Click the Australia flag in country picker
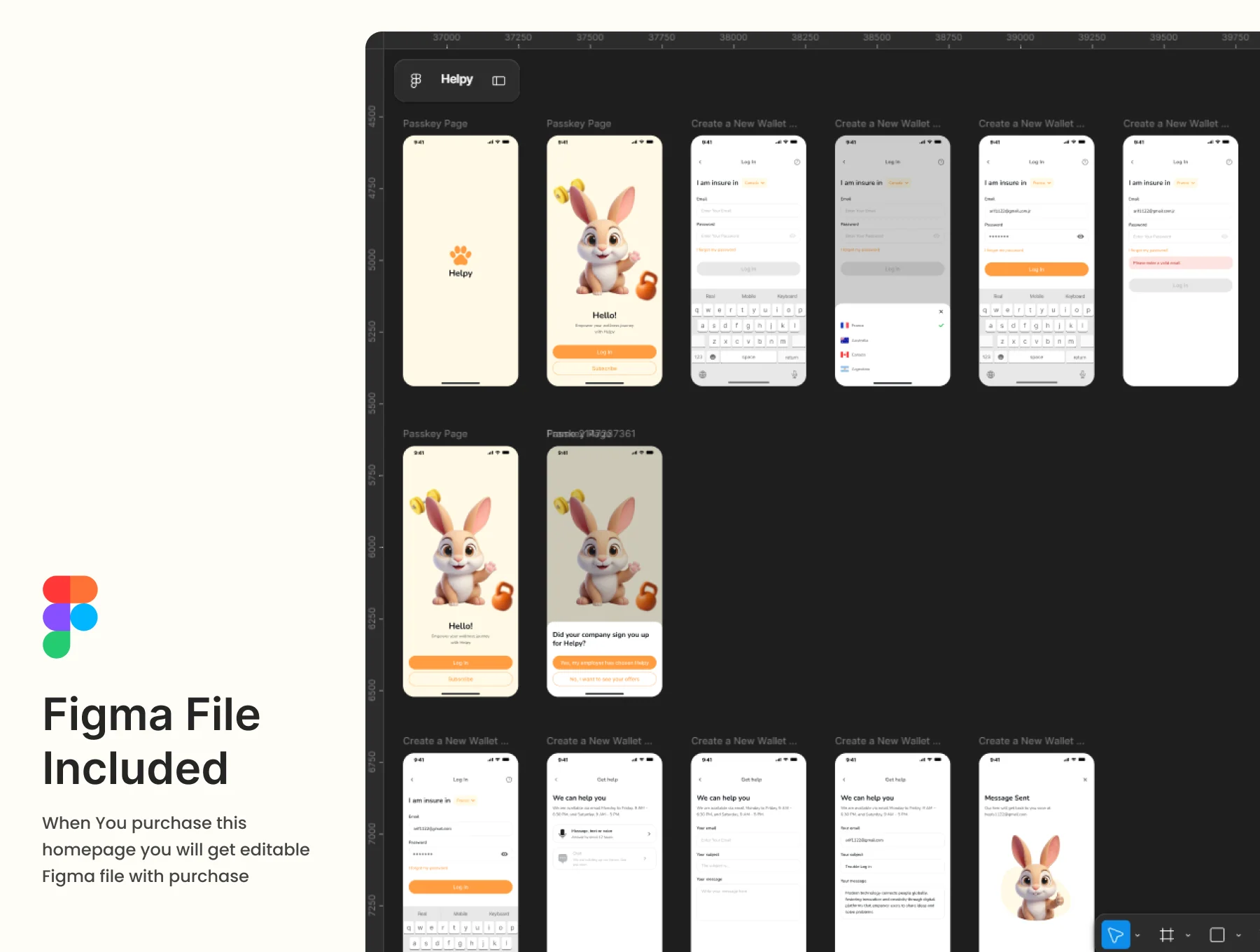This screenshot has width=1260, height=952. [845, 340]
